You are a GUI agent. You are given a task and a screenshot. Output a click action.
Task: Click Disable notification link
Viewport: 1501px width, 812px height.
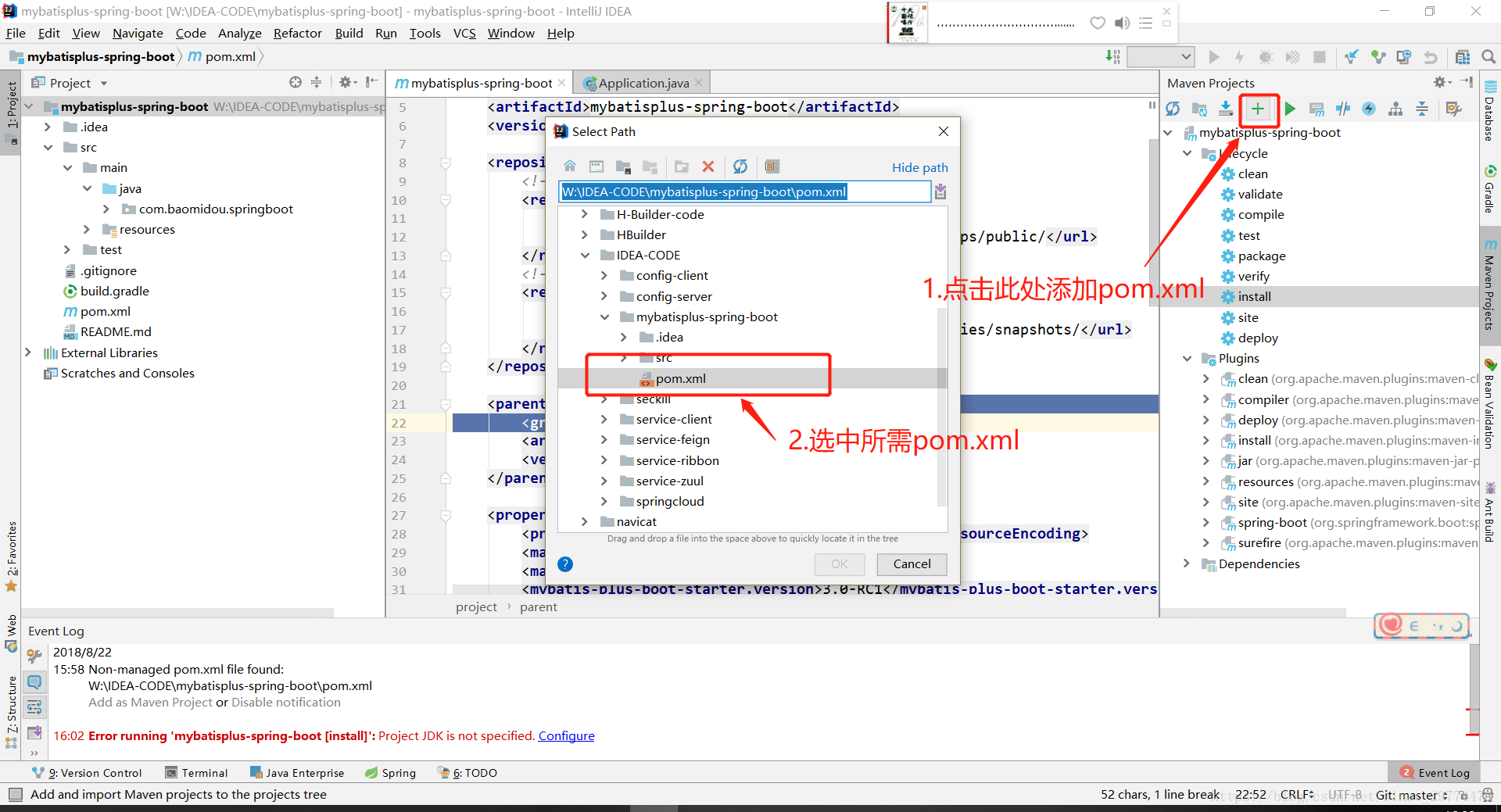coord(286,703)
